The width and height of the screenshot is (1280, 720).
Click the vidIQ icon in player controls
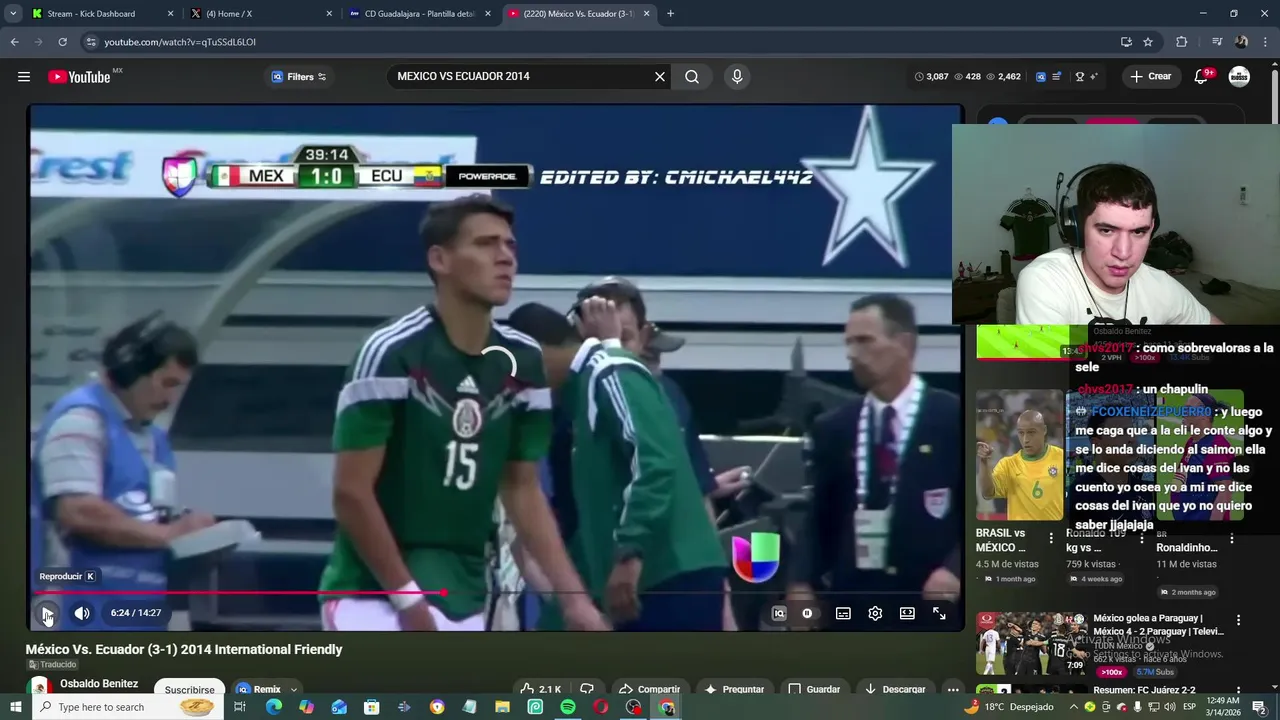[x=779, y=613]
